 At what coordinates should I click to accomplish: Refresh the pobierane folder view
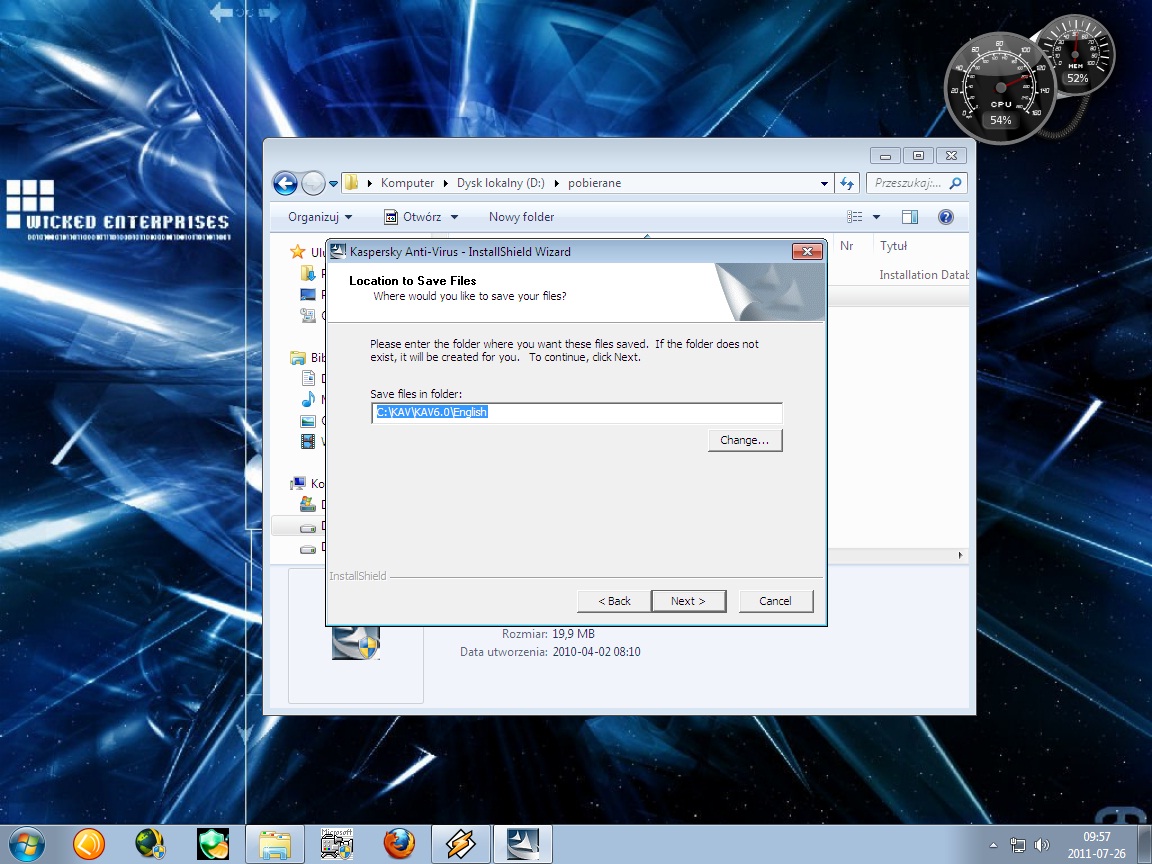click(847, 184)
